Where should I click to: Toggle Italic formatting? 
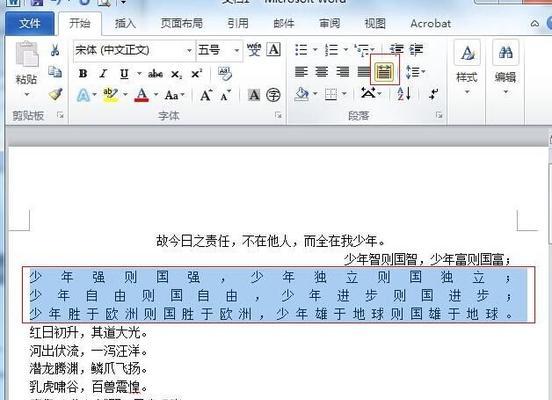(x=103, y=74)
